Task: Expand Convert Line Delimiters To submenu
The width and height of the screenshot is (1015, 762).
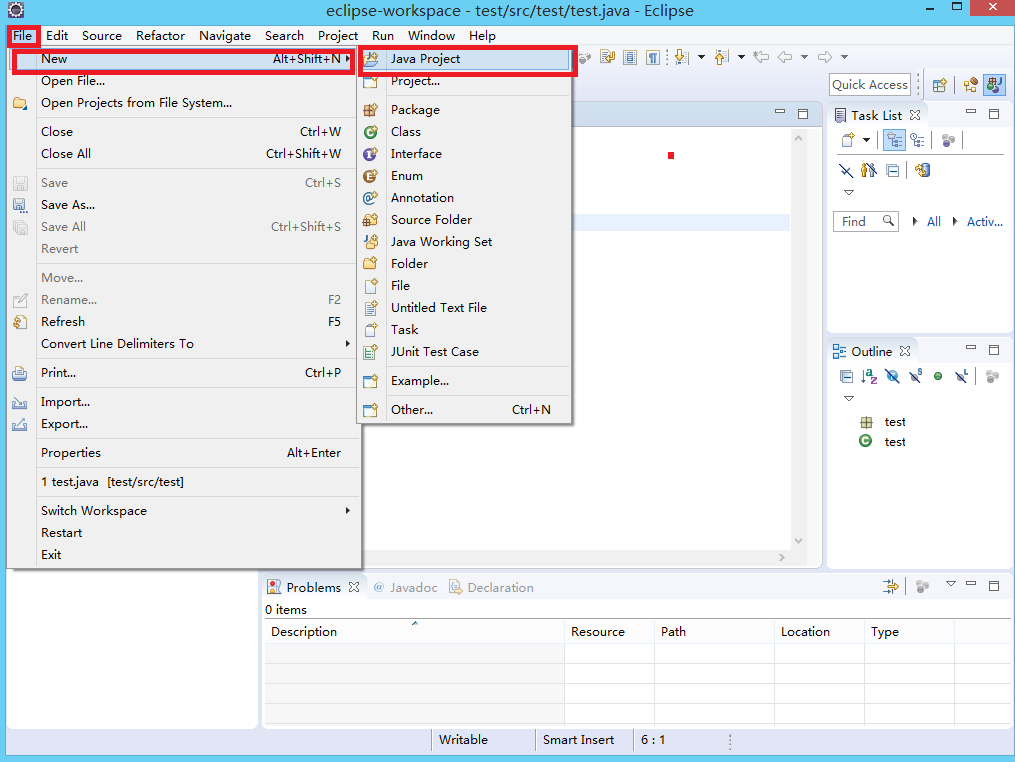Action: [184, 344]
